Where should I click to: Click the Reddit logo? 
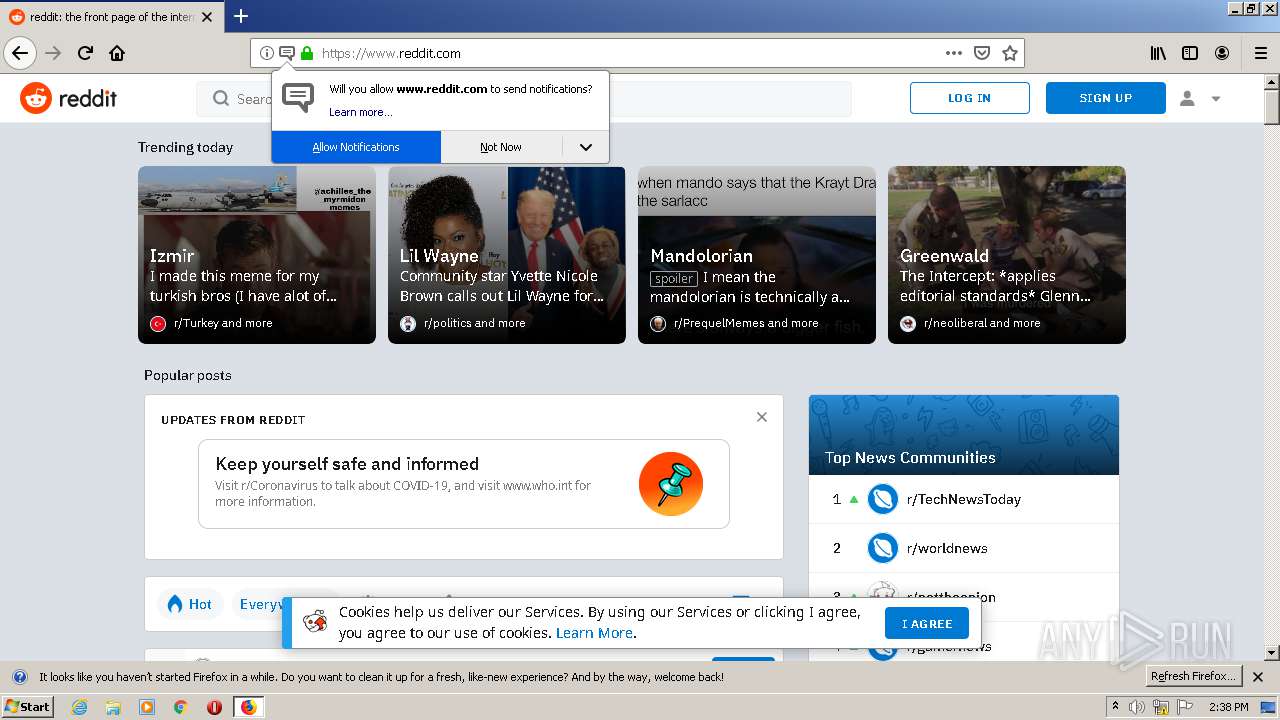pos(69,98)
